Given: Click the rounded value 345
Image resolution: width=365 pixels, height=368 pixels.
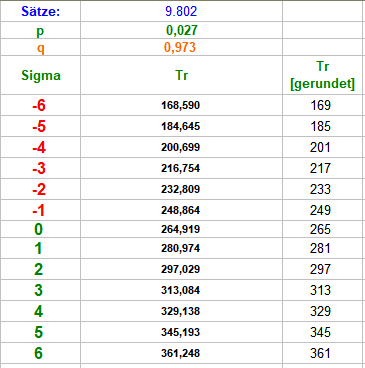Looking at the screenshot, I should [322, 332].
